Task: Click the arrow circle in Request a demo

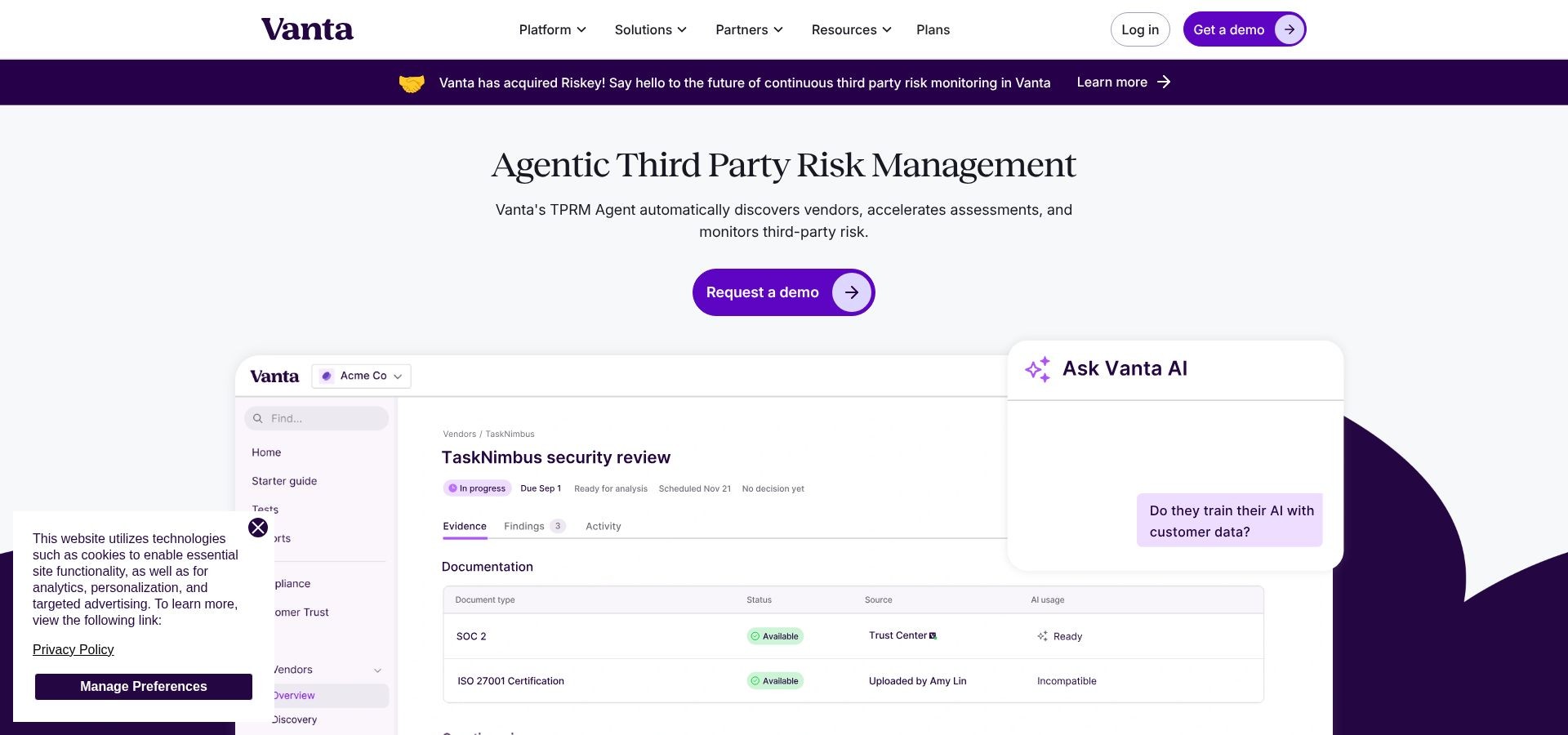Action: point(852,292)
